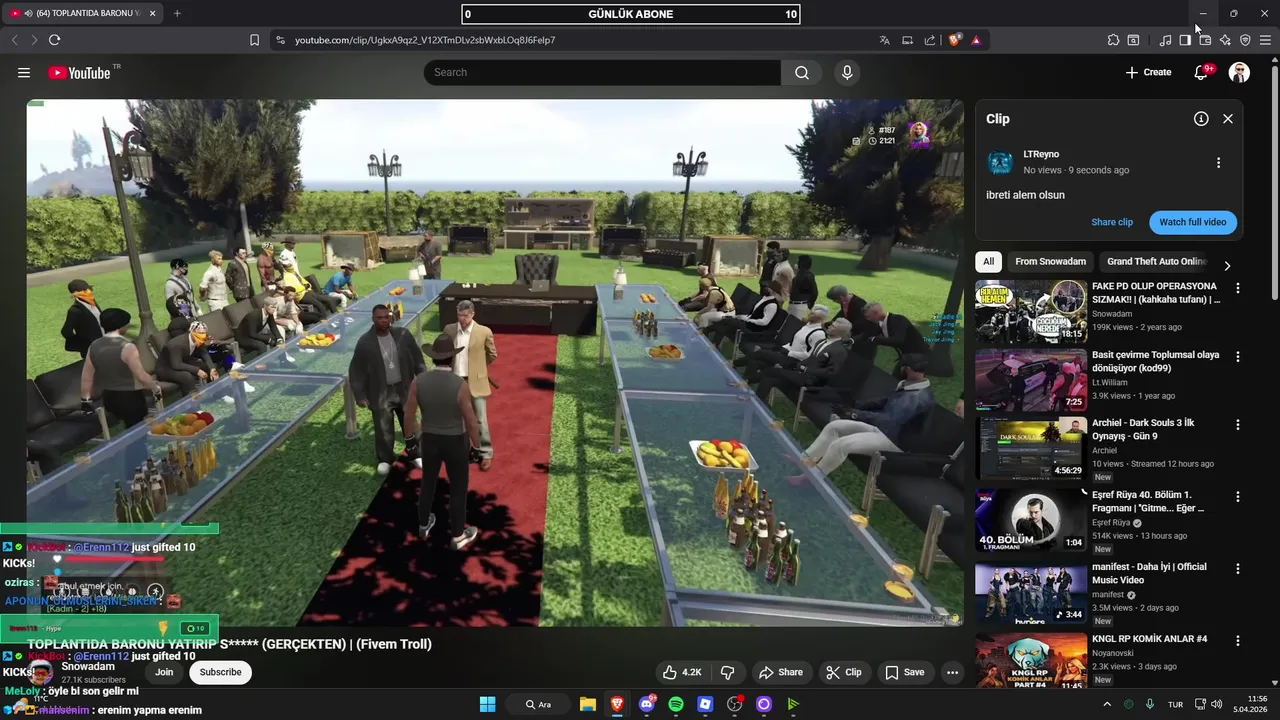This screenshot has width=1280, height=720.
Task: Open the Brave VPN shield icon
Action: [x=1245, y=40]
